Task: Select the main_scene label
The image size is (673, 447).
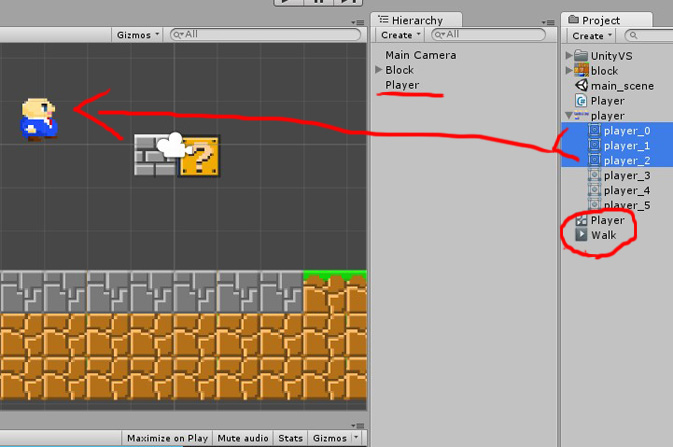Action: pyautogui.click(x=622, y=86)
